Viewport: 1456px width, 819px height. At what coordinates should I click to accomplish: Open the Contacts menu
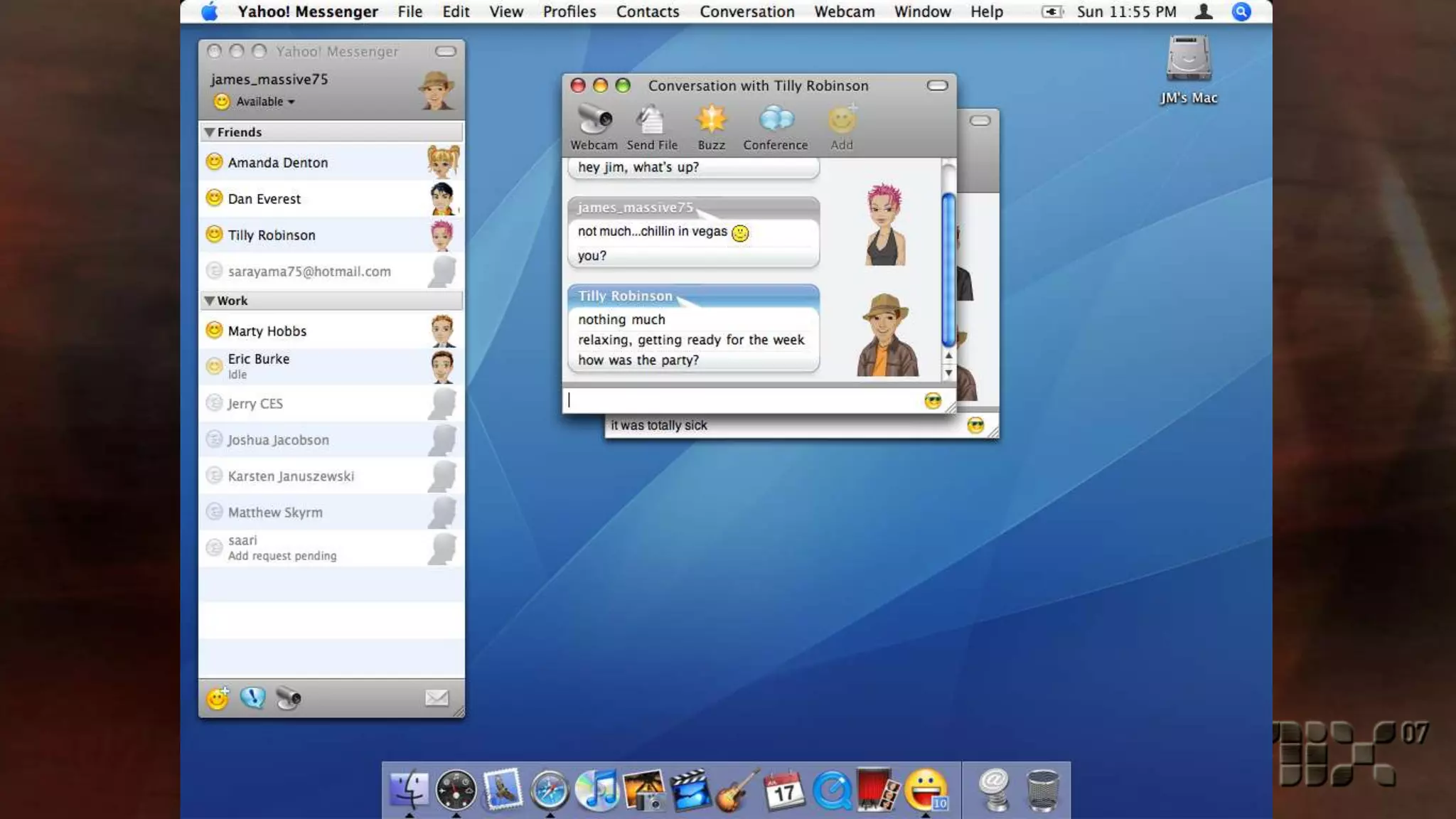(647, 11)
